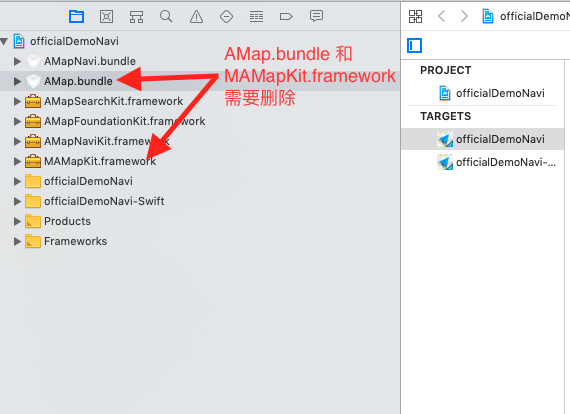Open the Issue navigator warning icon
Viewport: 570px width, 414px height.
(196, 17)
